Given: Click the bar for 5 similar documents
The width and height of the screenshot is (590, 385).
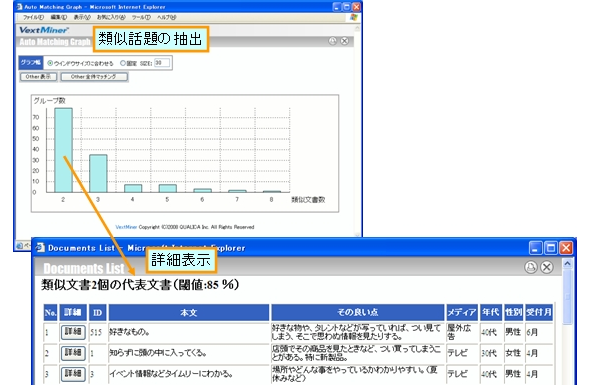Looking at the screenshot, I should [x=168, y=188].
